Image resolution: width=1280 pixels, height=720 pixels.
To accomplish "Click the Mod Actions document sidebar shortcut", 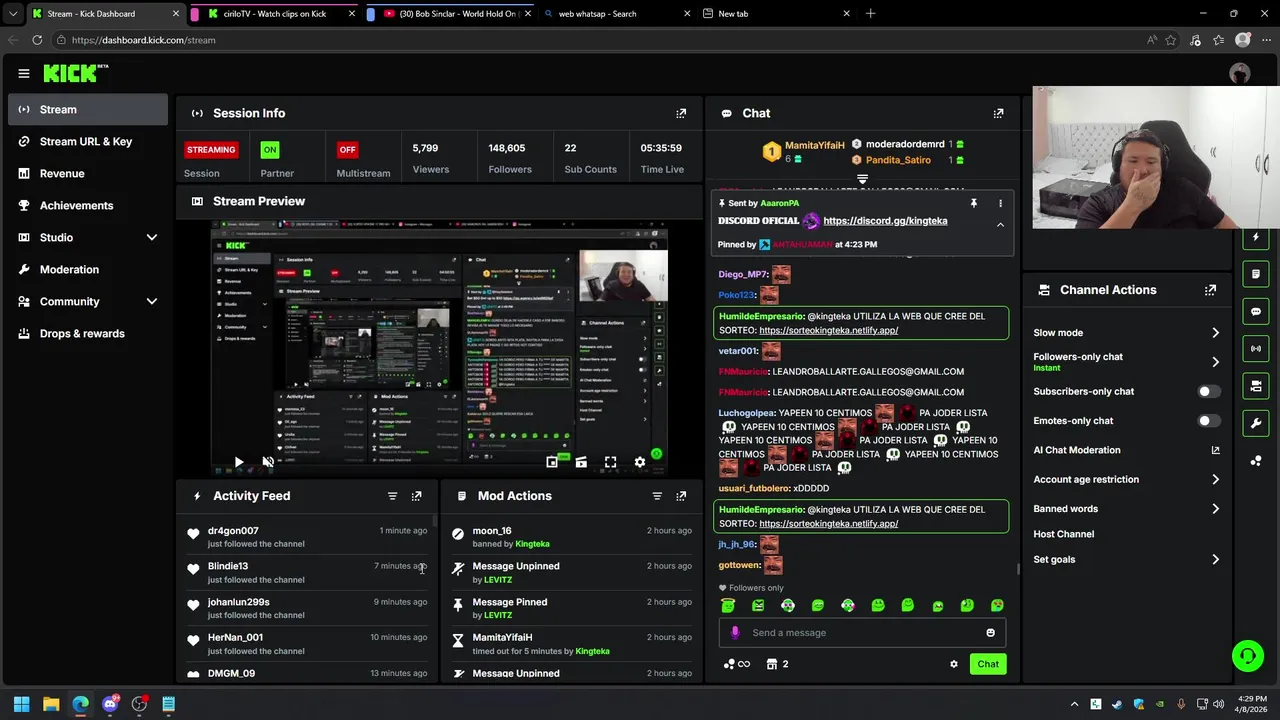I will 1256,274.
